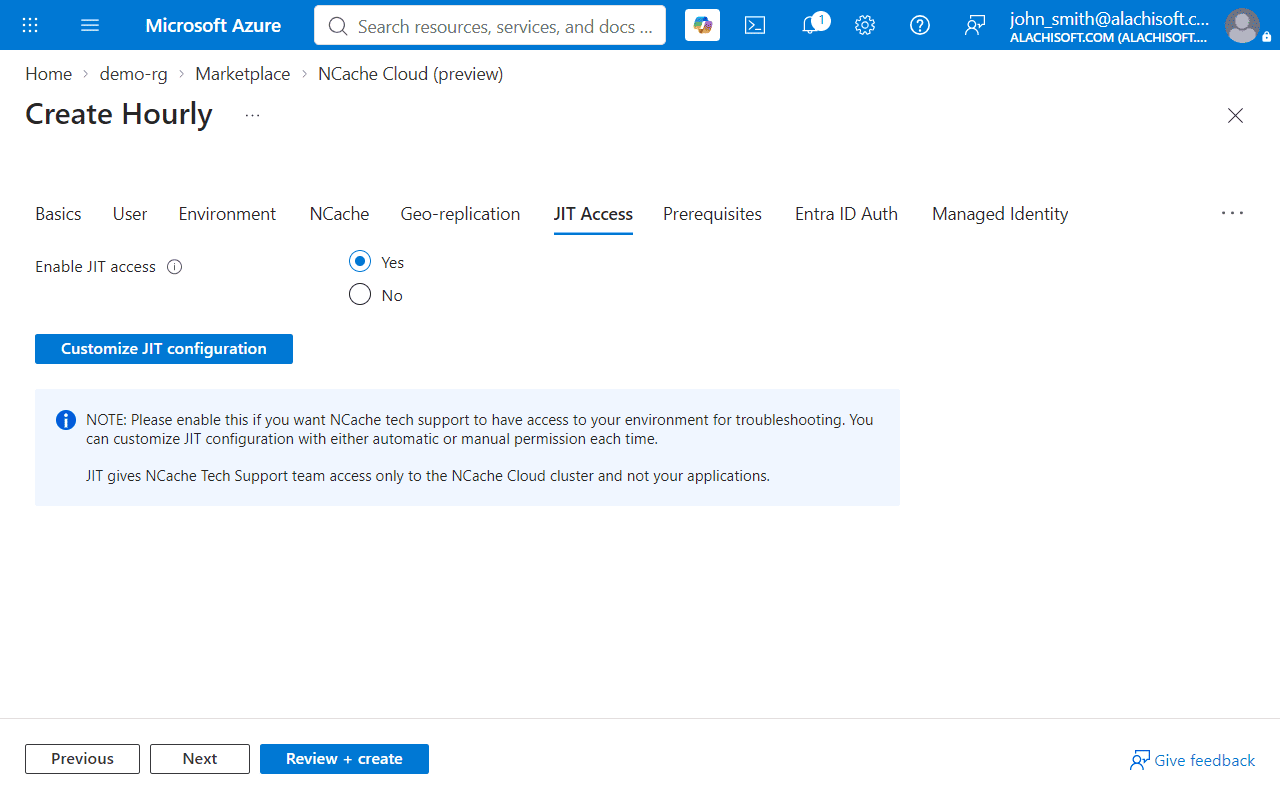Go to the Prerequisites tab
The width and height of the screenshot is (1280, 800).
(x=712, y=214)
